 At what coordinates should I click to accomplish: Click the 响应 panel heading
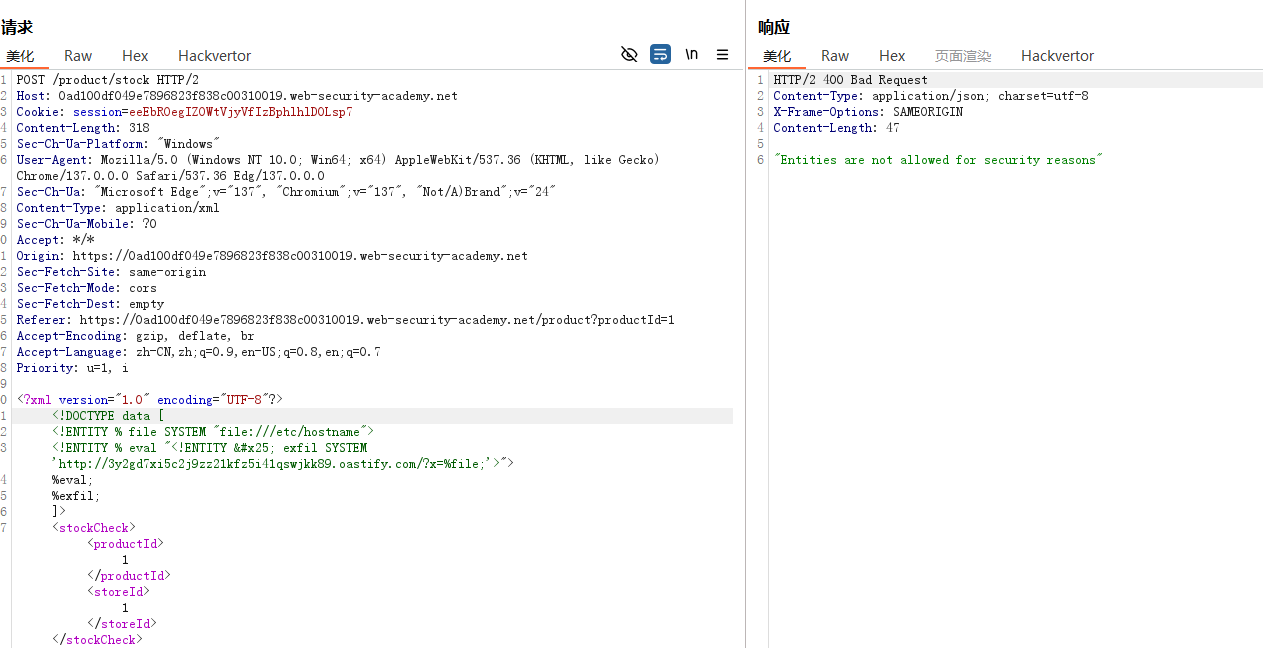pyautogui.click(x=774, y=27)
